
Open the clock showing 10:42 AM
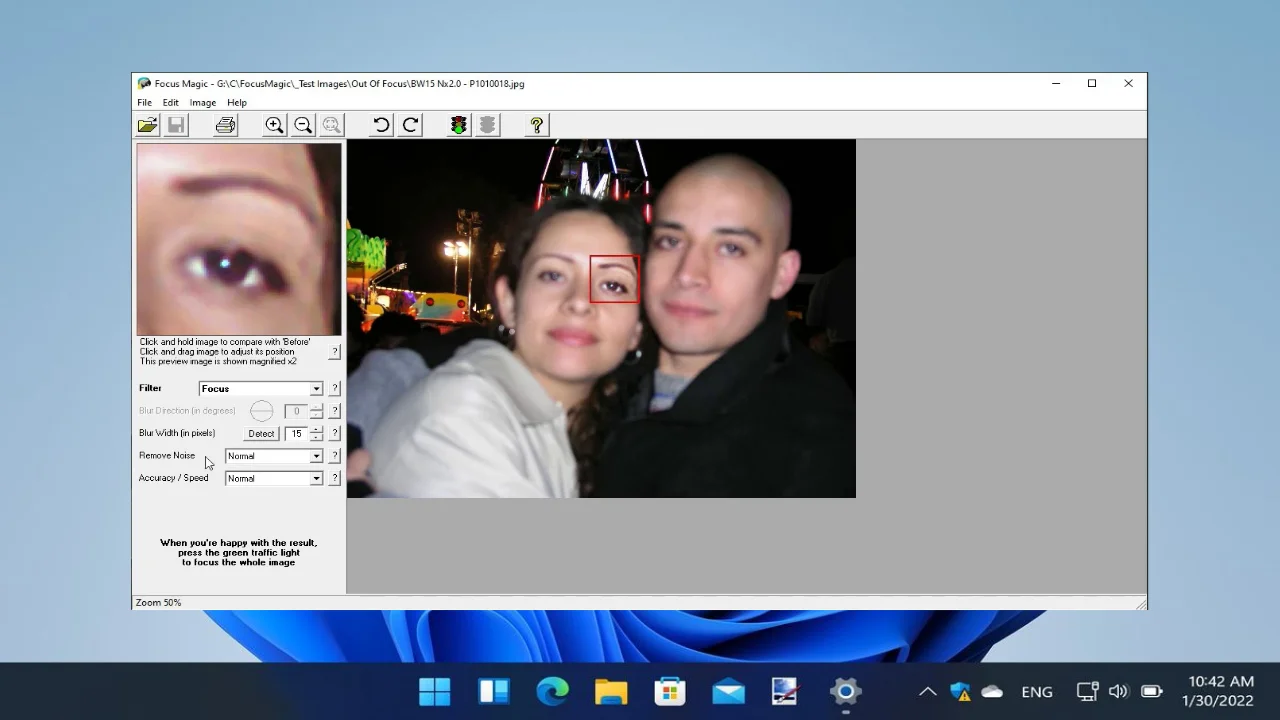point(1217,691)
